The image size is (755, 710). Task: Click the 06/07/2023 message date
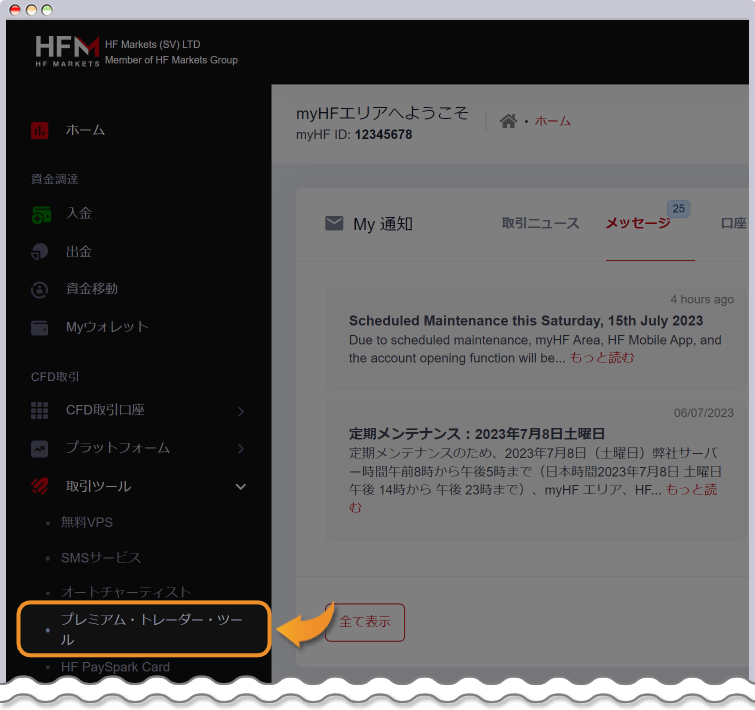tap(703, 413)
